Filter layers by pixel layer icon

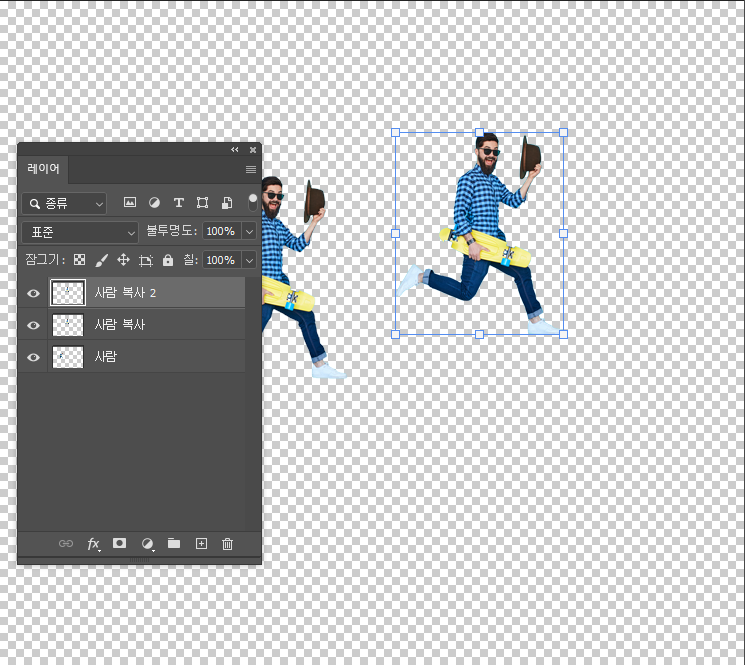130,202
